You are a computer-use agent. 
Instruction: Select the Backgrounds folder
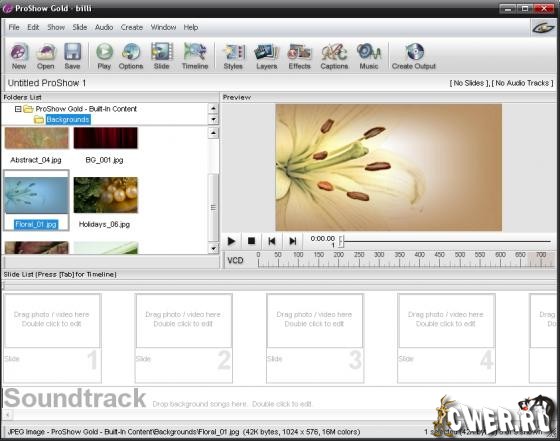(68, 120)
